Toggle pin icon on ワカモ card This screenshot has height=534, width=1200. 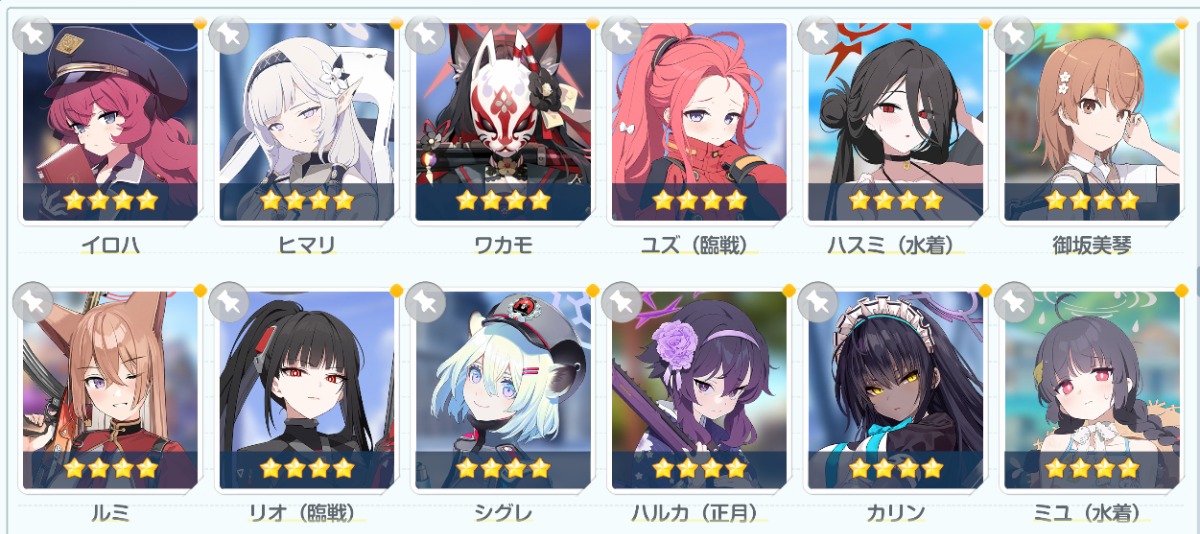425,34
